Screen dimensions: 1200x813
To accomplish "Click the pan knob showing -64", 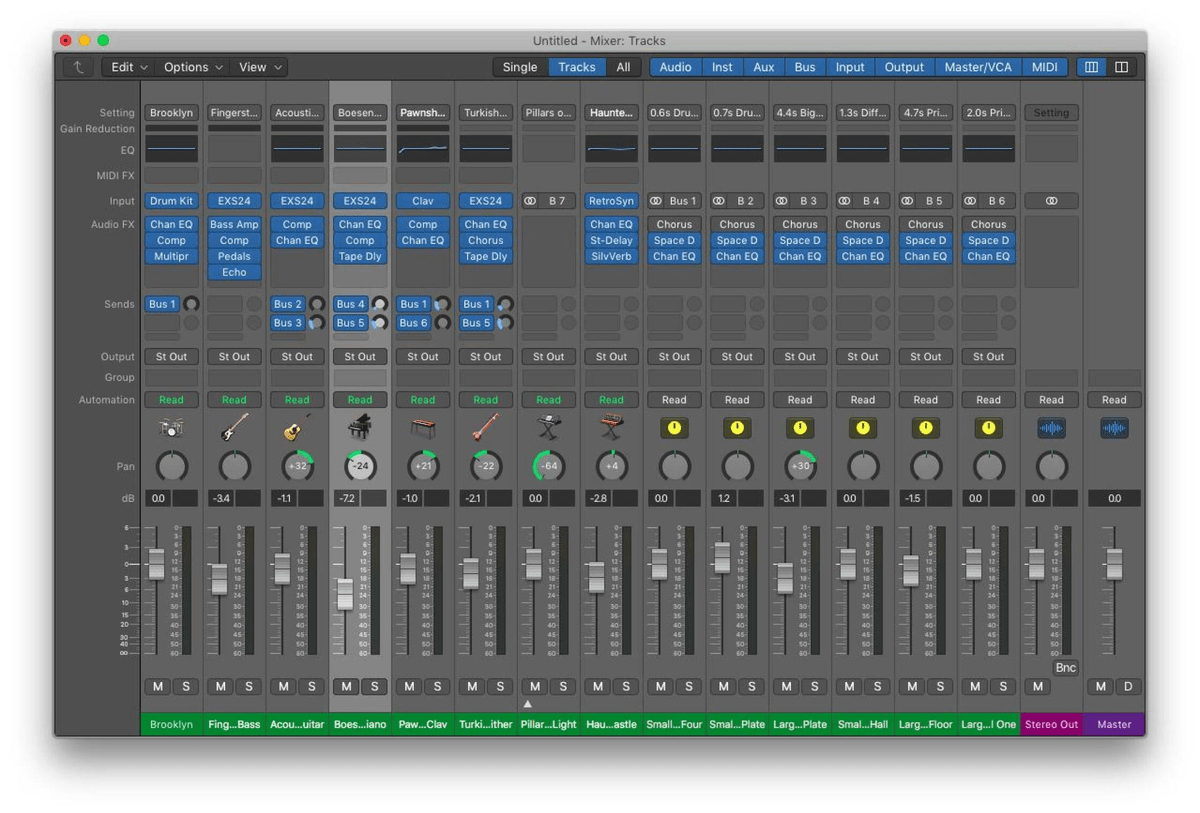I will 549,466.
